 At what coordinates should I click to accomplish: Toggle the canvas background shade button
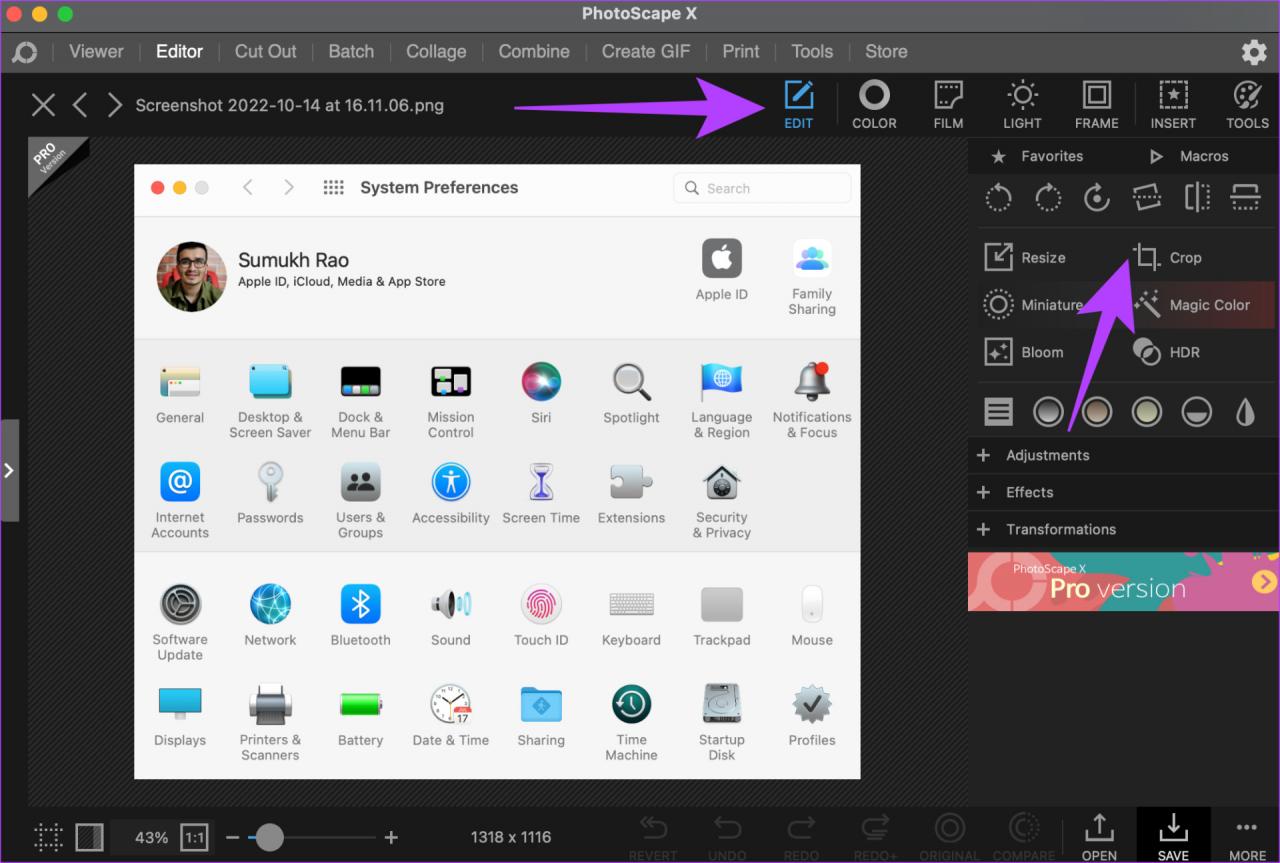[x=90, y=837]
